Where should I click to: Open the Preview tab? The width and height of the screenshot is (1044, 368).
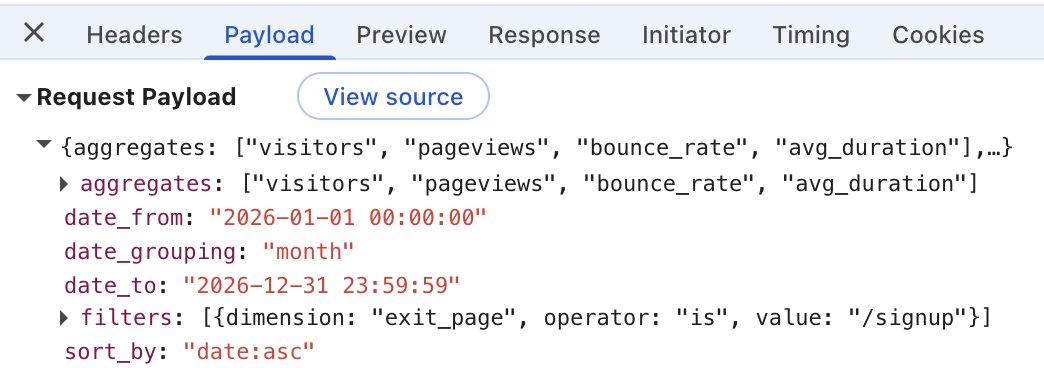coord(401,35)
